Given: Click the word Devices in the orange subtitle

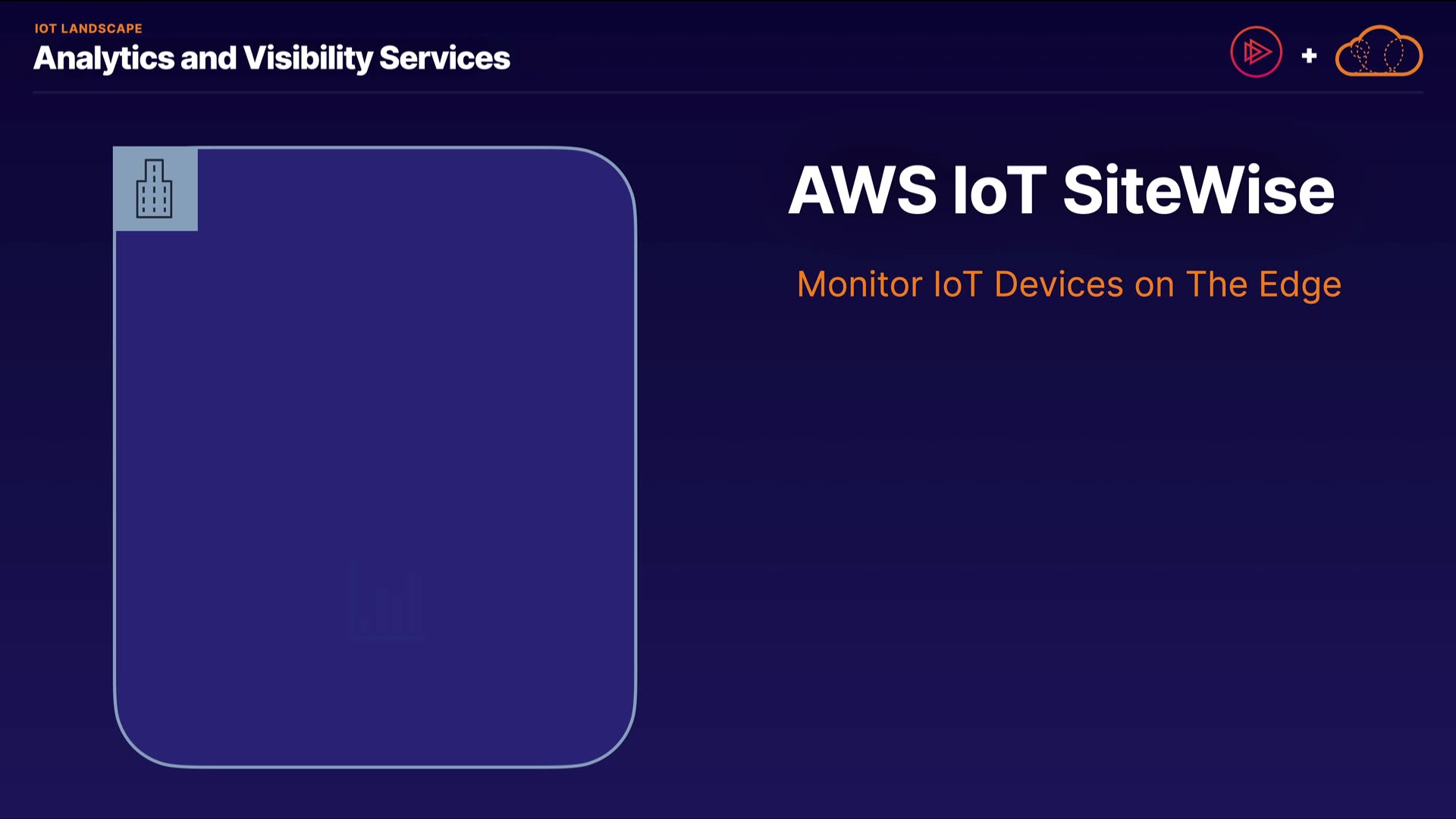Looking at the screenshot, I should [x=1059, y=285].
